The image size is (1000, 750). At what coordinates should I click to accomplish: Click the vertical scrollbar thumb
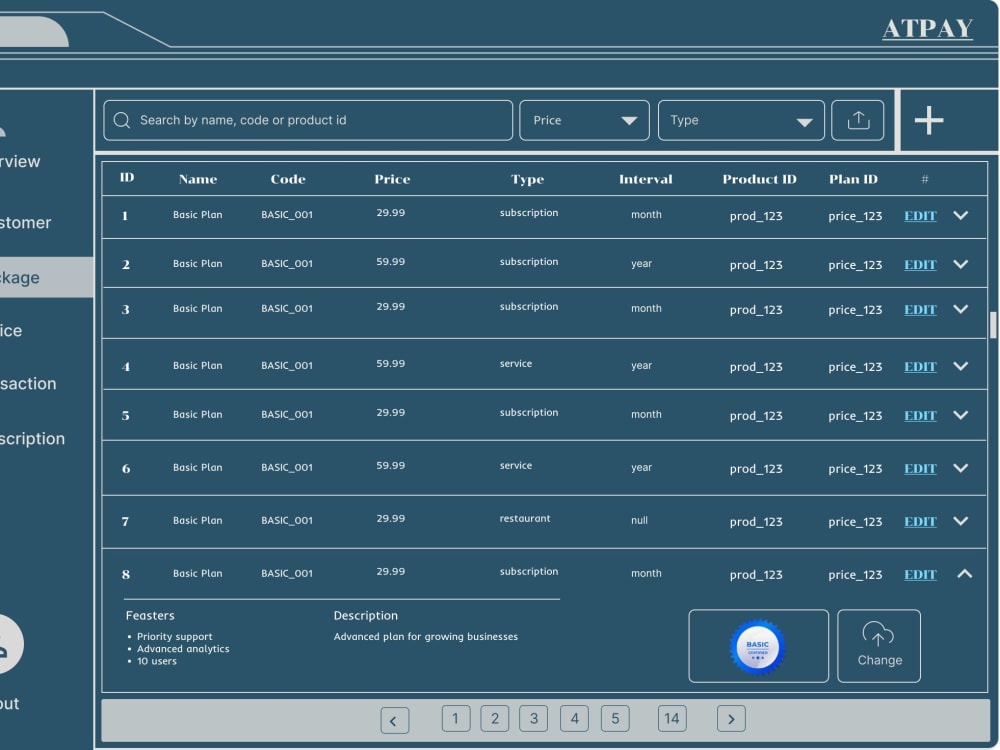(993, 326)
